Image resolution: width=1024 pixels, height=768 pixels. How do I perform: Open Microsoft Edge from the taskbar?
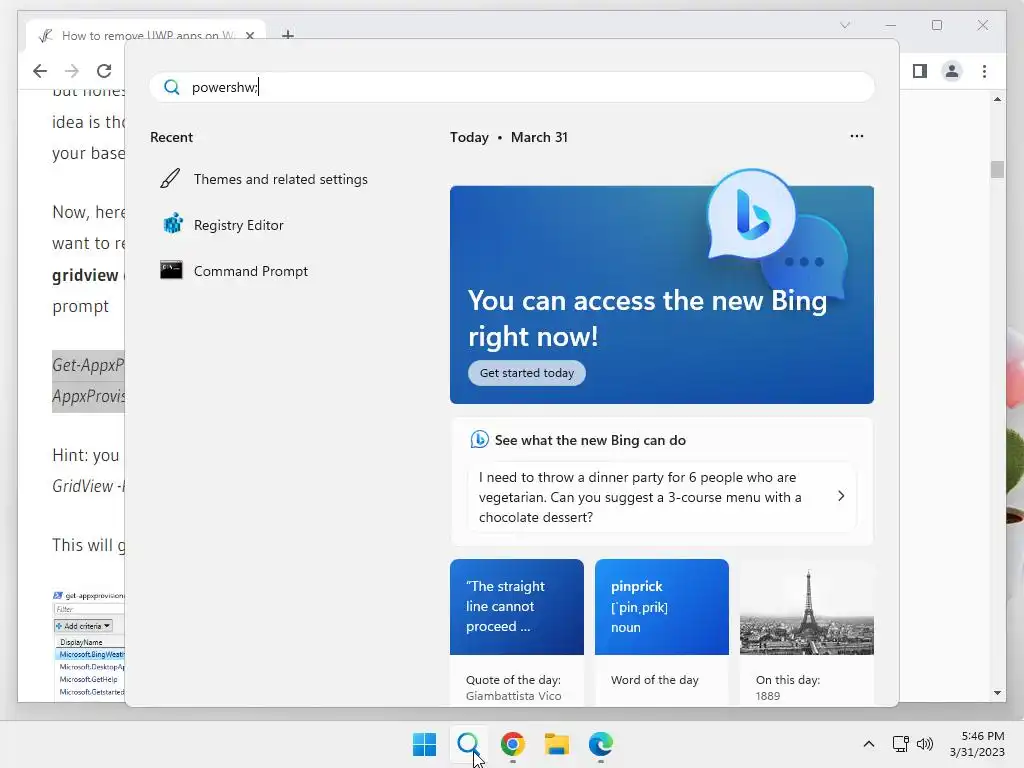[x=601, y=744]
